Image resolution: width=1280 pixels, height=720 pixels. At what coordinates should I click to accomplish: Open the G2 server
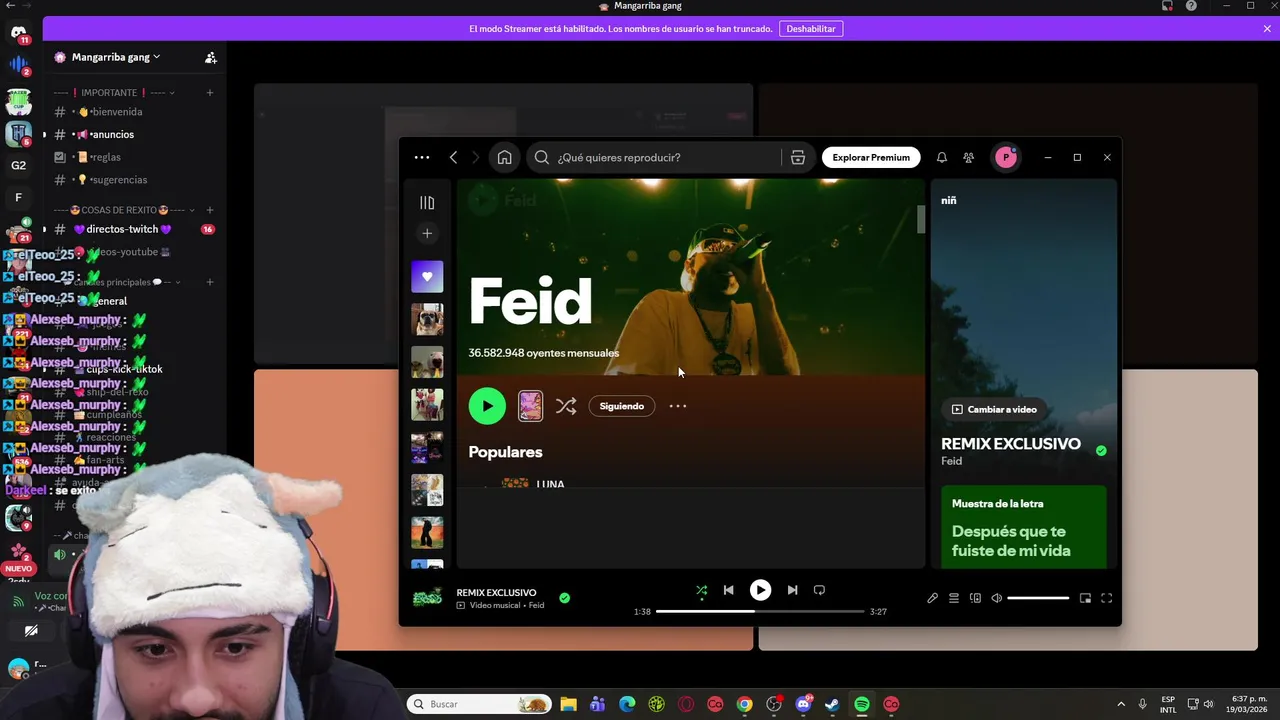tap(19, 166)
